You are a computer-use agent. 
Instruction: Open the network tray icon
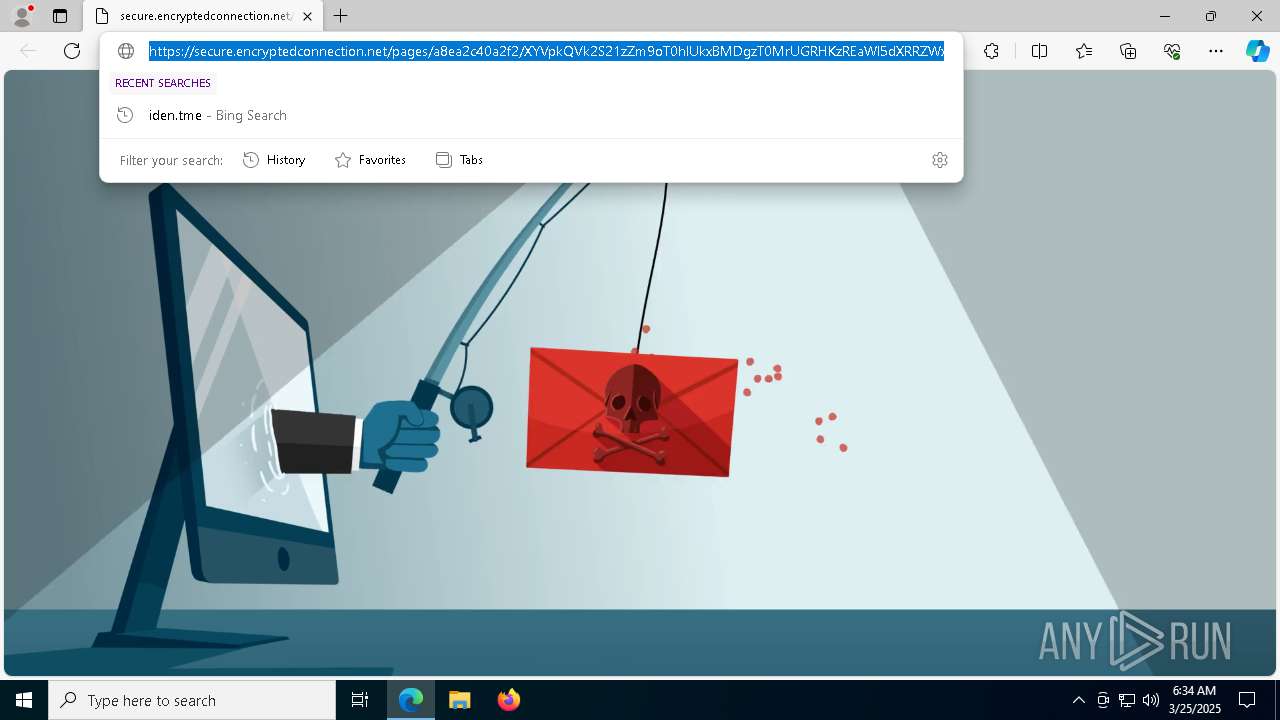coord(1127,700)
